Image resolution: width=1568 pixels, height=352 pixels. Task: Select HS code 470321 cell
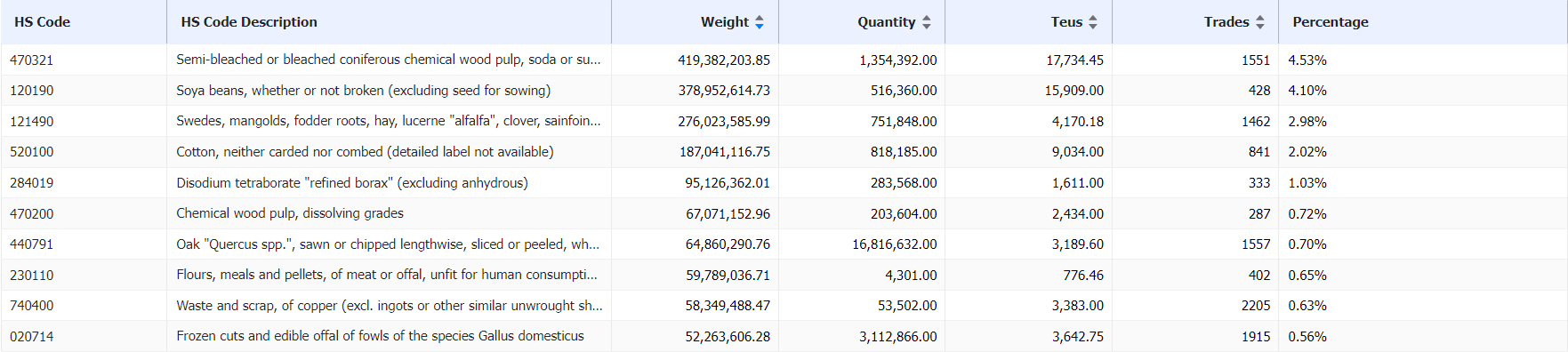(32, 60)
